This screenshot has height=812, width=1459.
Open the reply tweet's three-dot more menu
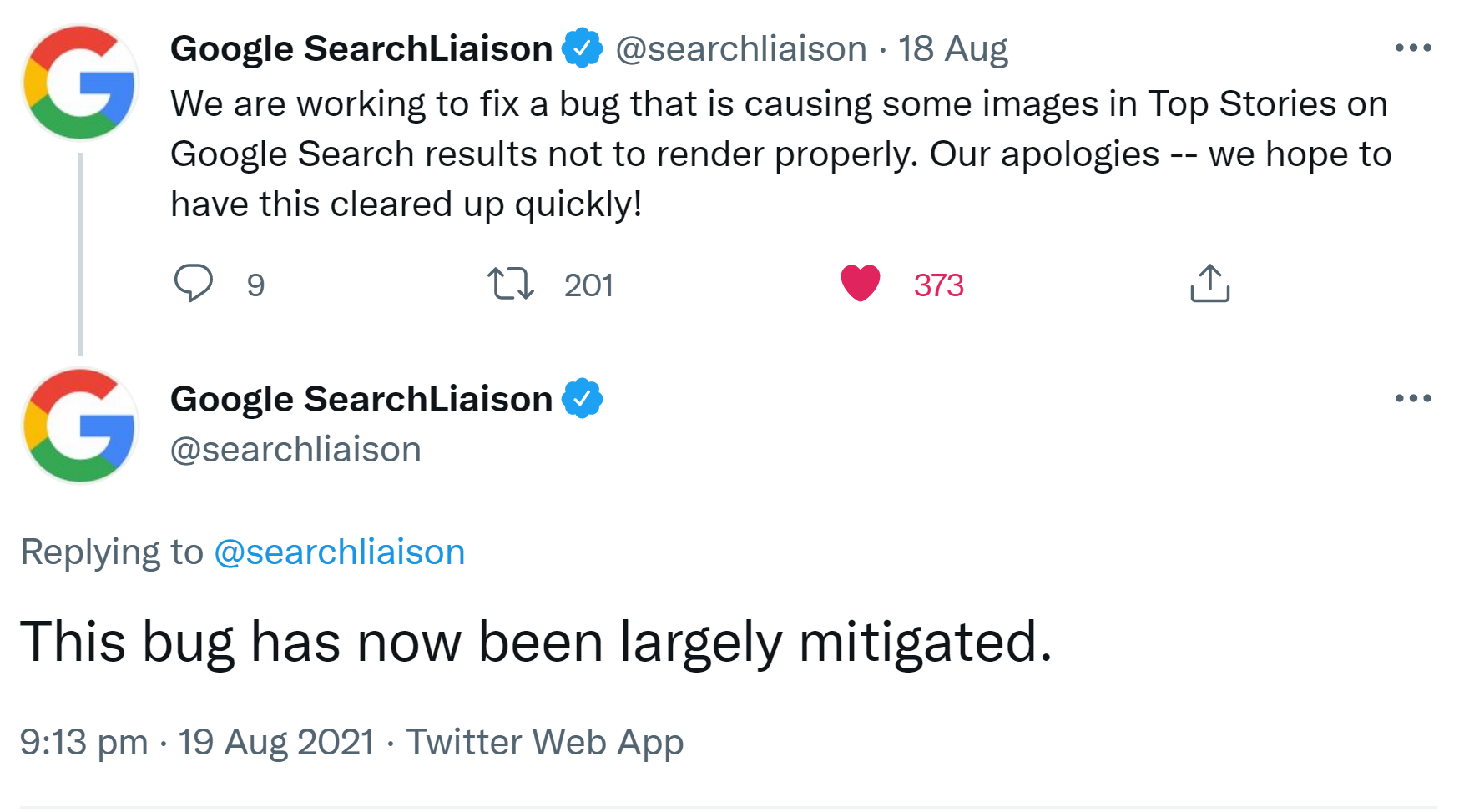coord(1412,399)
